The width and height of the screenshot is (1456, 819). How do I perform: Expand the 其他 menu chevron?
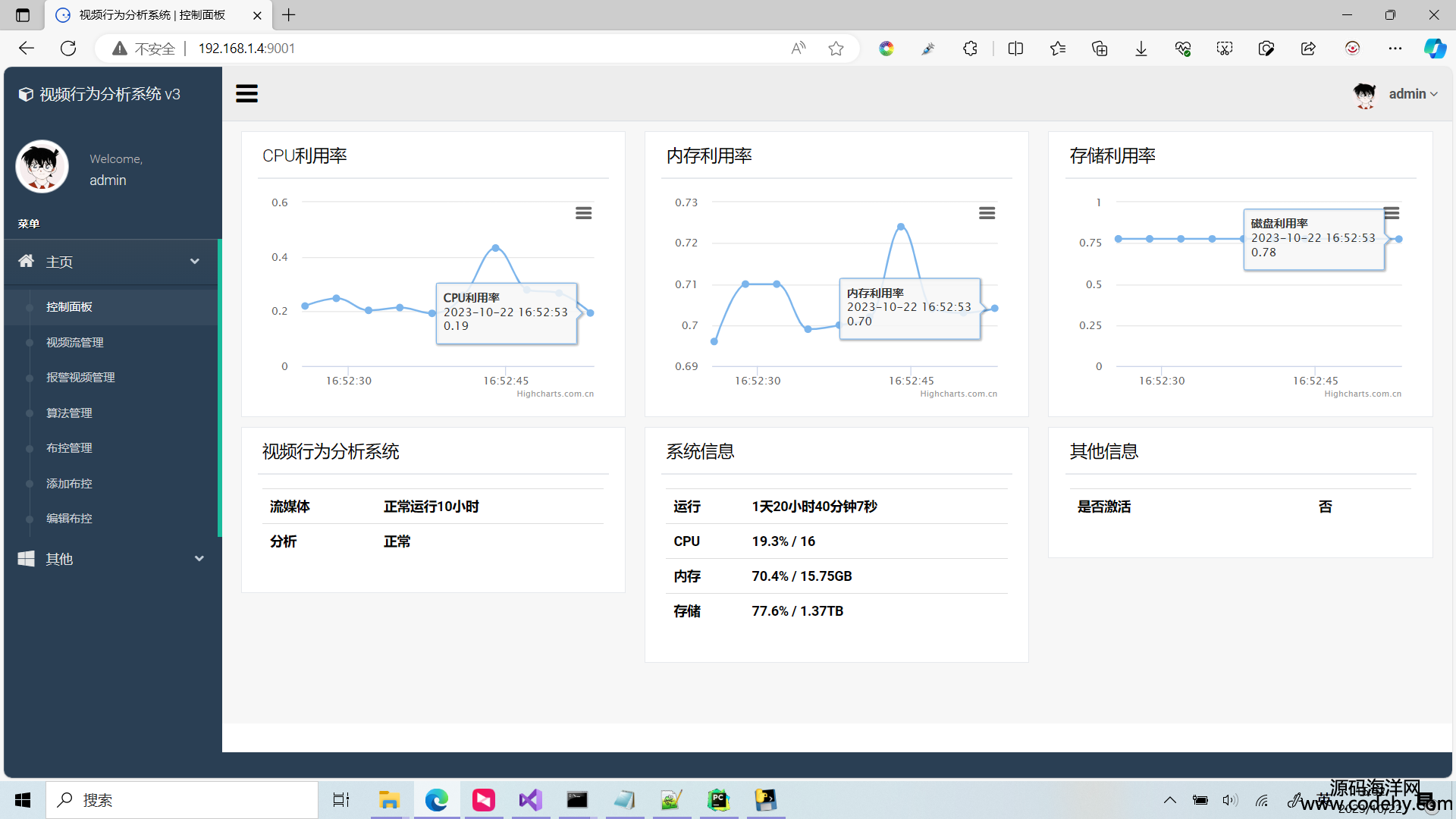point(199,559)
